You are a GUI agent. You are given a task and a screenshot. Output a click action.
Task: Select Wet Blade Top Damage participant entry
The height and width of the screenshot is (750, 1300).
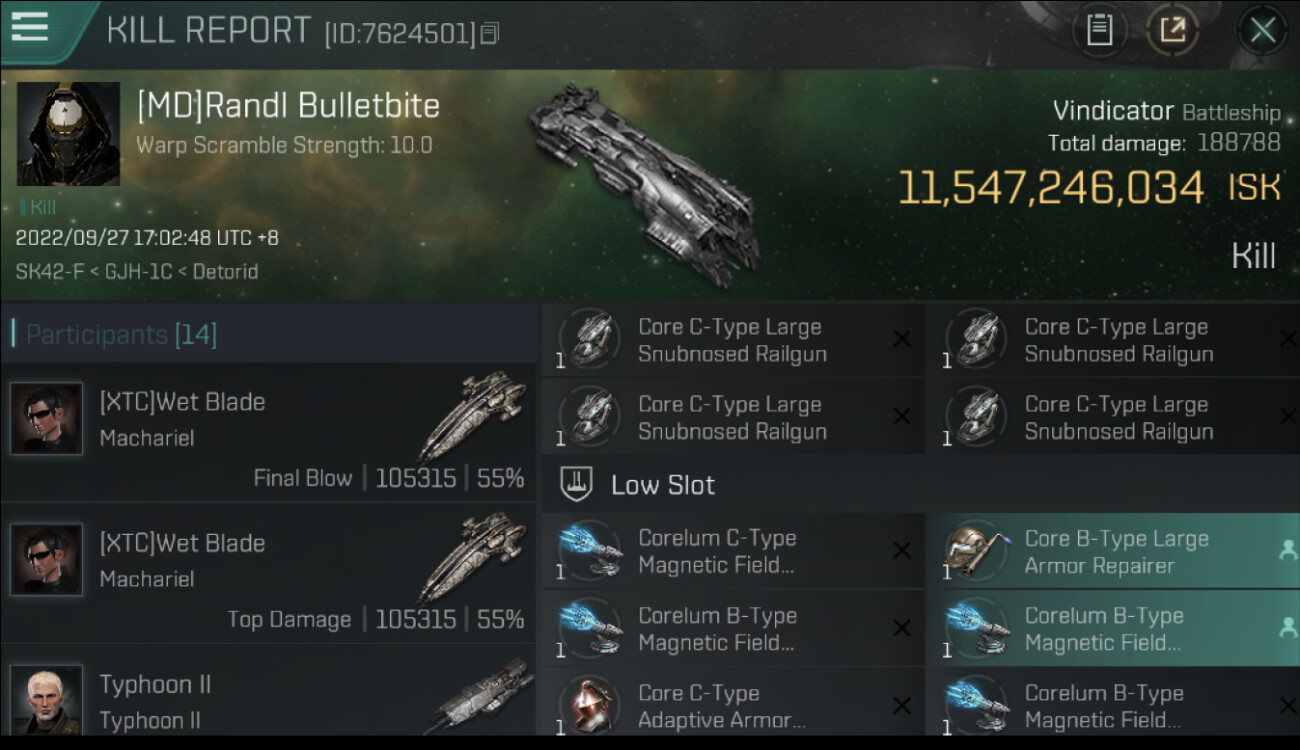[x=268, y=573]
